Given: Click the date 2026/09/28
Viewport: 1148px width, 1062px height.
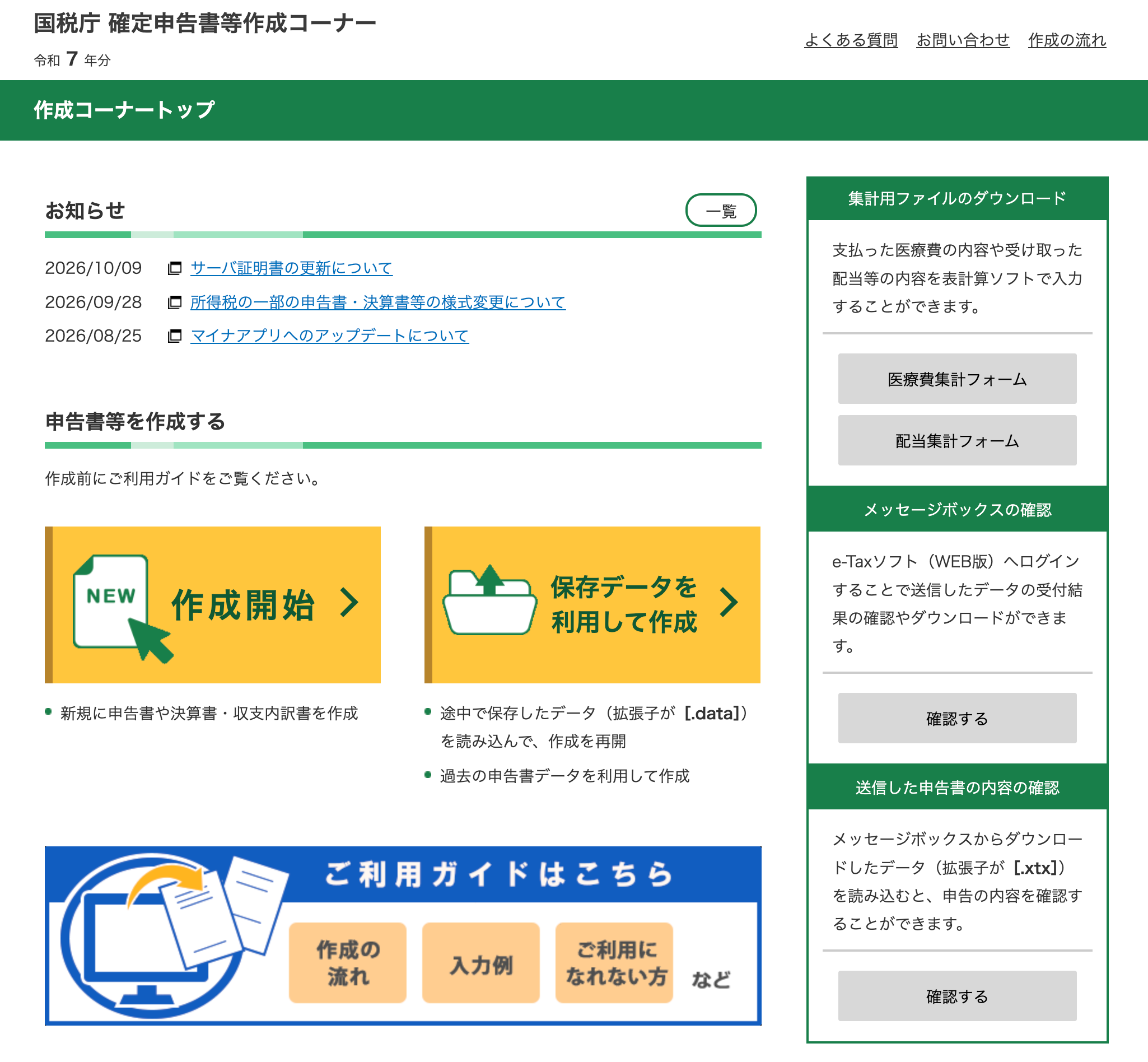Looking at the screenshot, I should [x=94, y=302].
